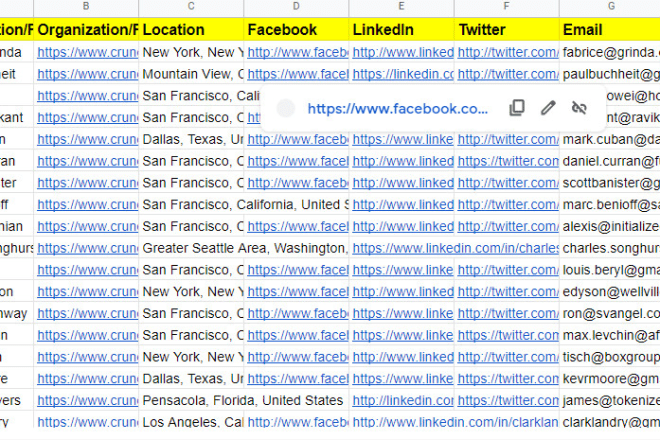
Task: Open LinkedIn link in paulbuchheit row
Action: pos(403,74)
